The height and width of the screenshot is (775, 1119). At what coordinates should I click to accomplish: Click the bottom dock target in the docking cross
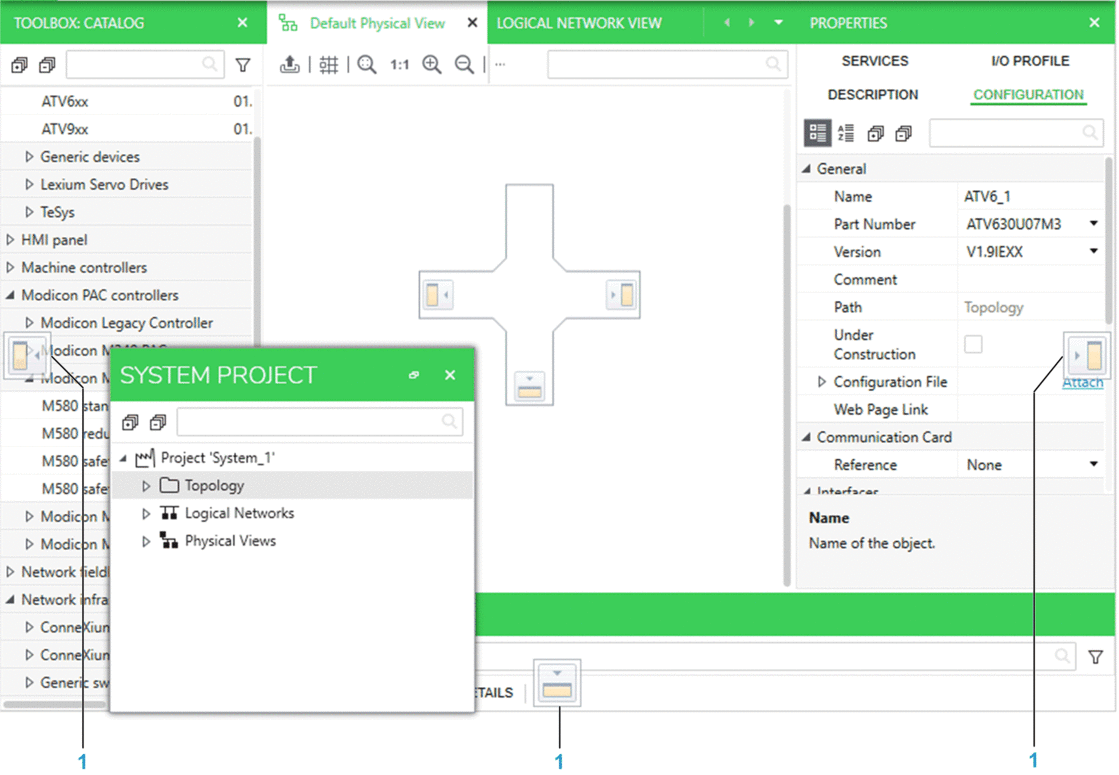(x=530, y=386)
